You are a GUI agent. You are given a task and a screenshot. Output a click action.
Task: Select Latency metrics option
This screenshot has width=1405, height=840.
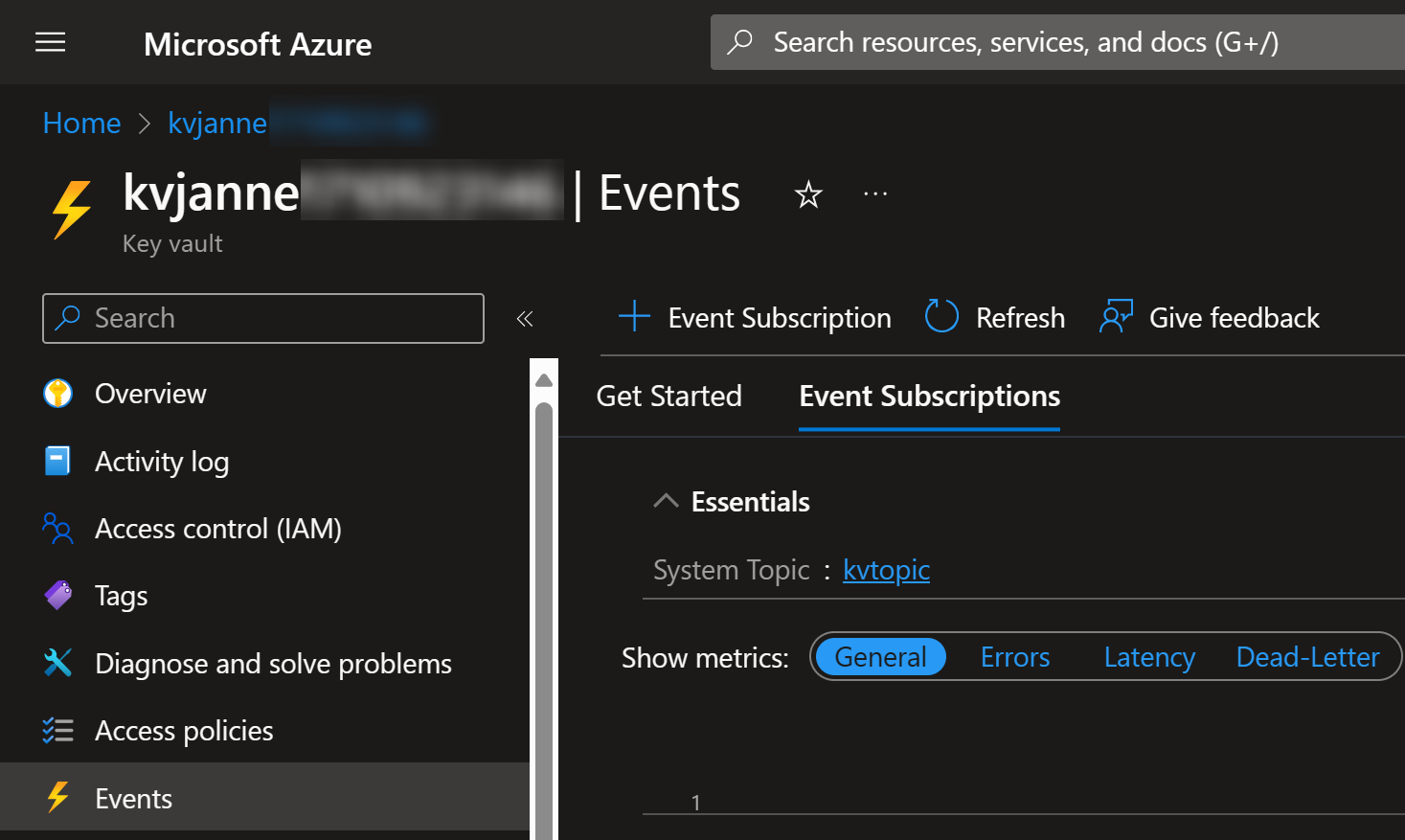click(1149, 657)
